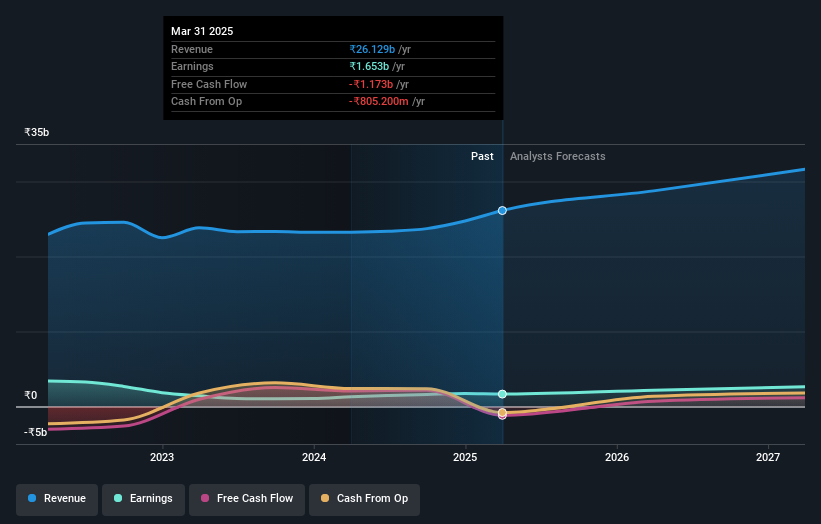
Task: Click the 2026 x-axis label
Action: point(617,458)
